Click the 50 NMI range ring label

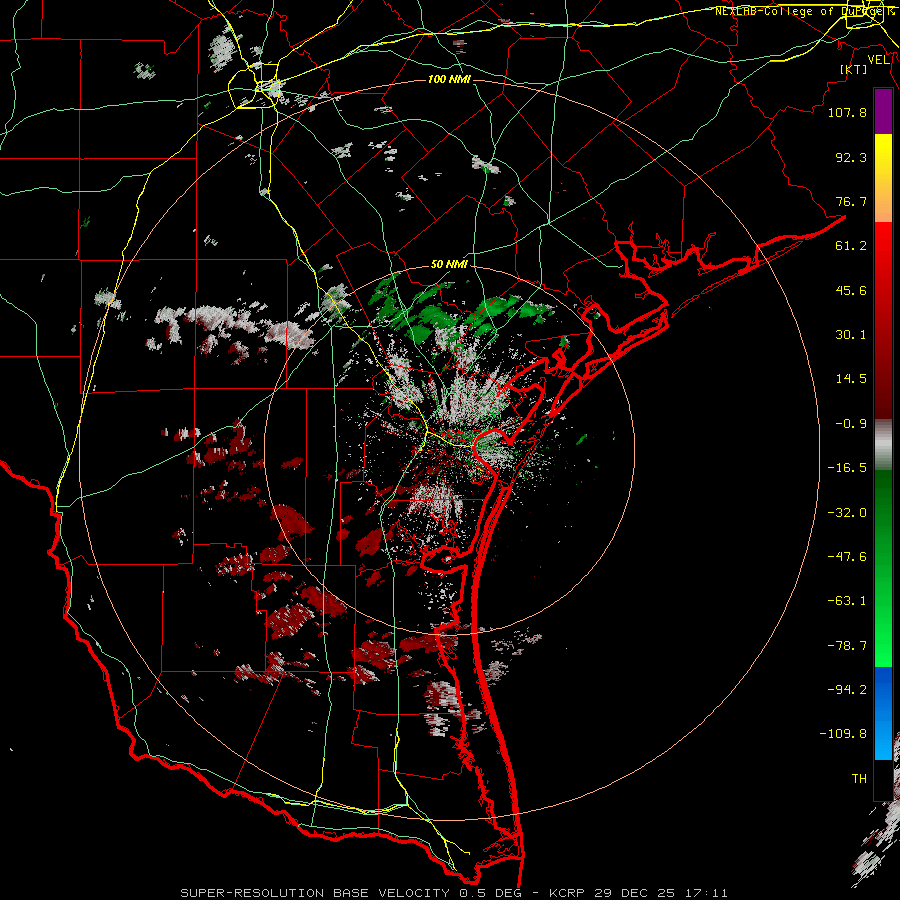pyautogui.click(x=449, y=264)
